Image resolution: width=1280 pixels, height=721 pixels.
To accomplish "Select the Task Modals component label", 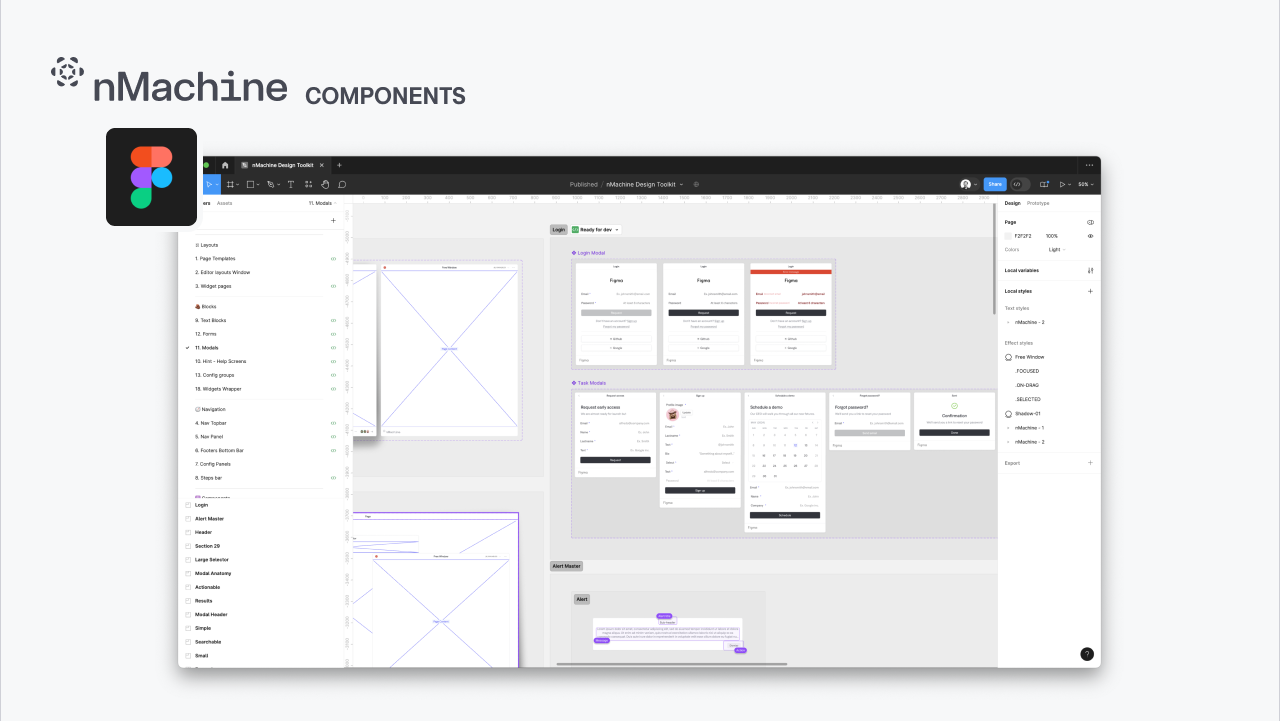I will click(x=588, y=383).
